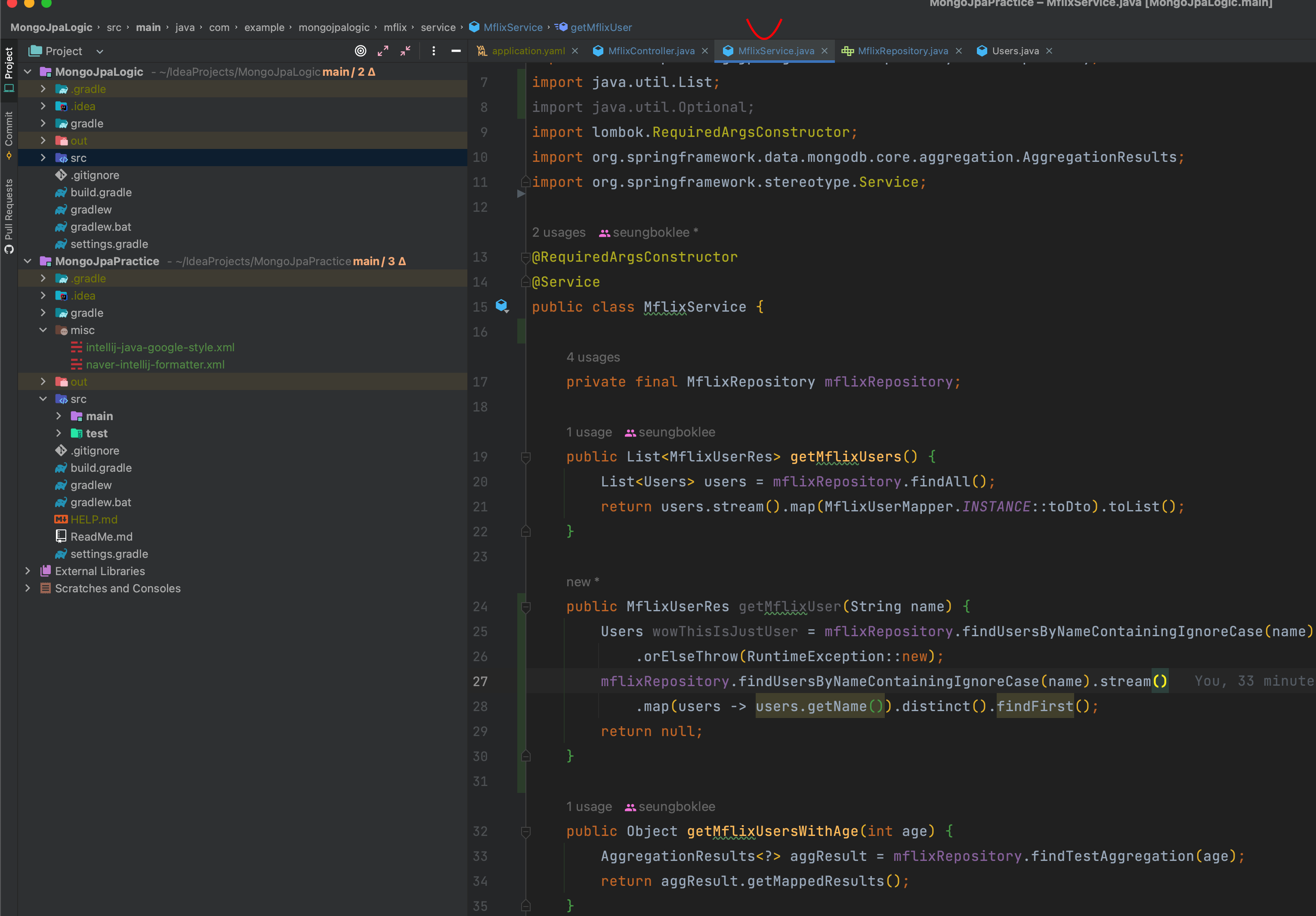Image resolution: width=1316 pixels, height=916 pixels.
Task: Hide the Project tool window with minus icon
Action: click(x=456, y=51)
